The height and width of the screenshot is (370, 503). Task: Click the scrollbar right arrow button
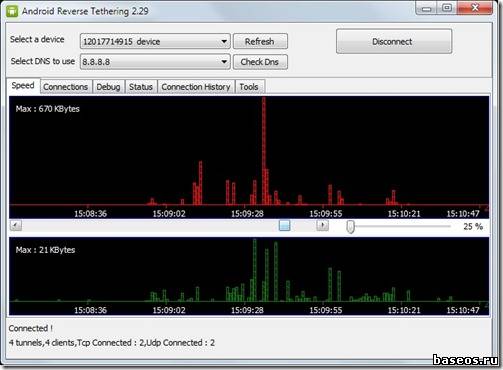point(322,226)
